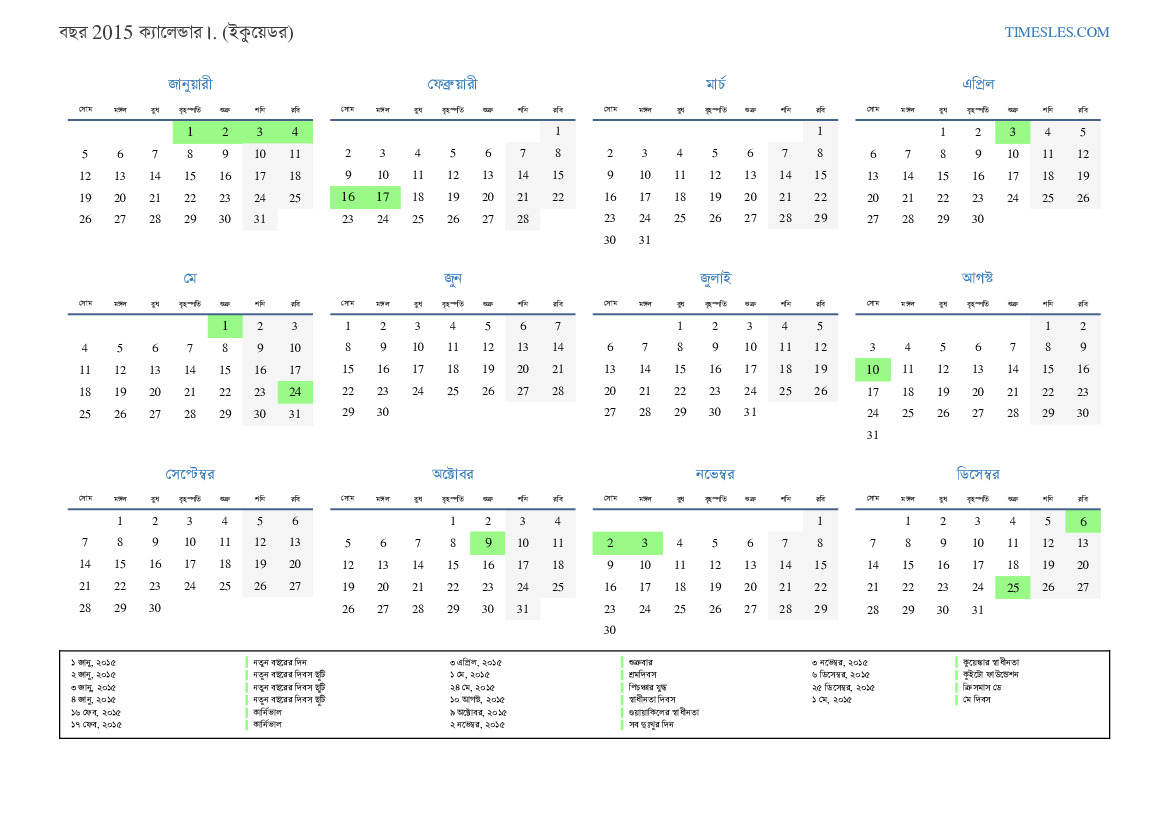Click highlighted November 3 date
This screenshot has height=827, width=1169.
645,543
